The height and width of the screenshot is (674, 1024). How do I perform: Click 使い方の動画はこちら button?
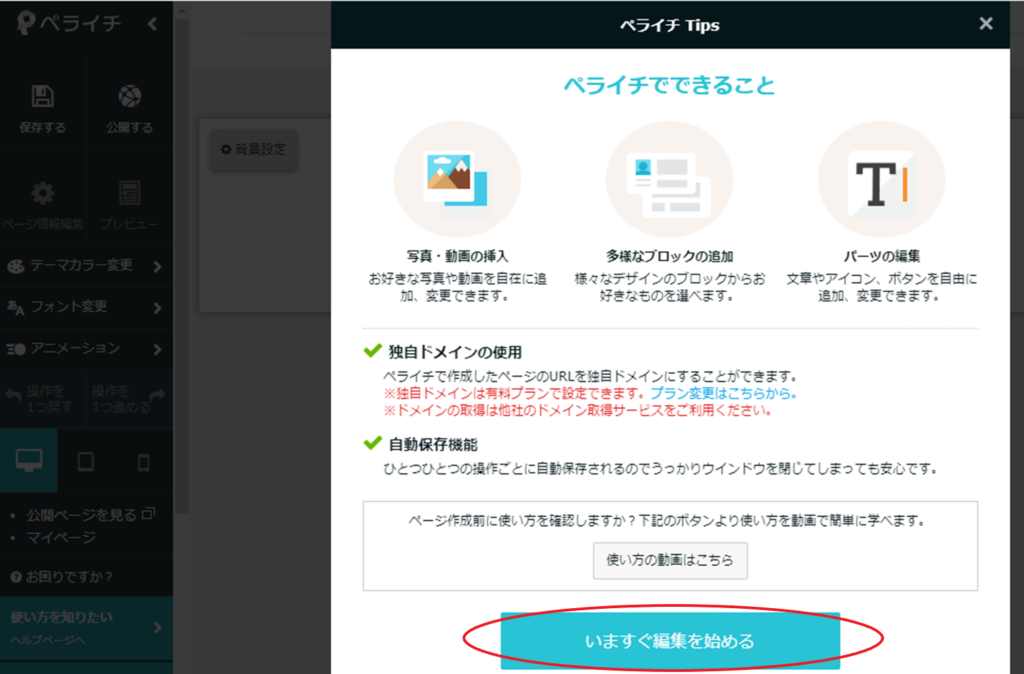pyautogui.click(x=670, y=560)
